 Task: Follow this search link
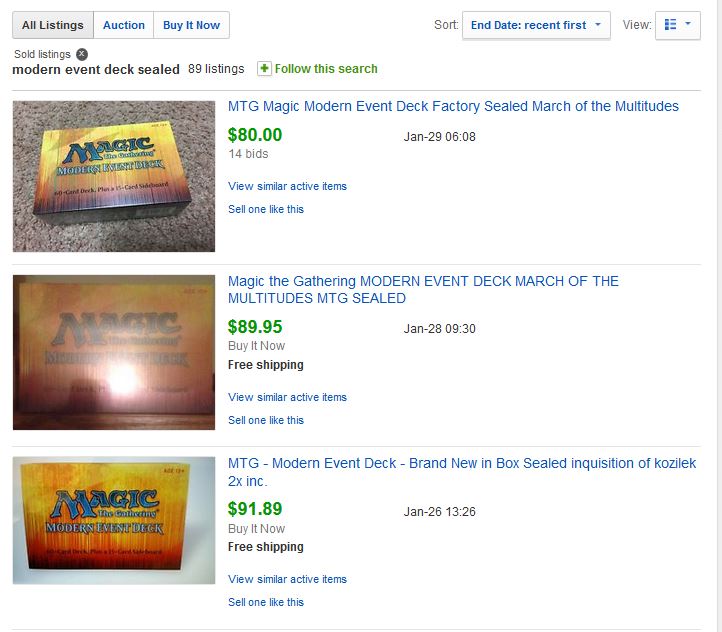326,69
